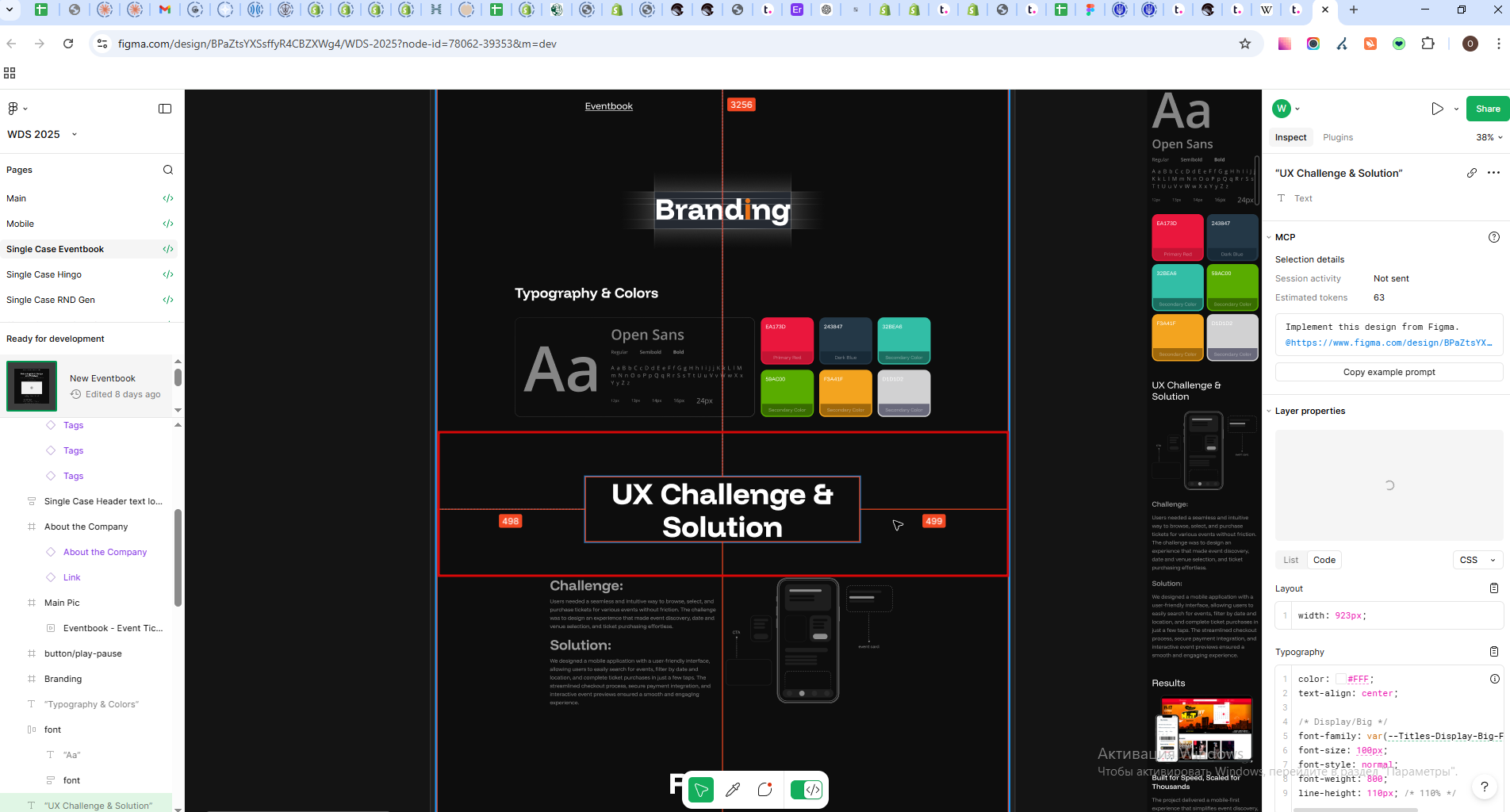Start the prototype with the Present play icon
This screenshot has height=812, width=1510.
pos(1437,109)
